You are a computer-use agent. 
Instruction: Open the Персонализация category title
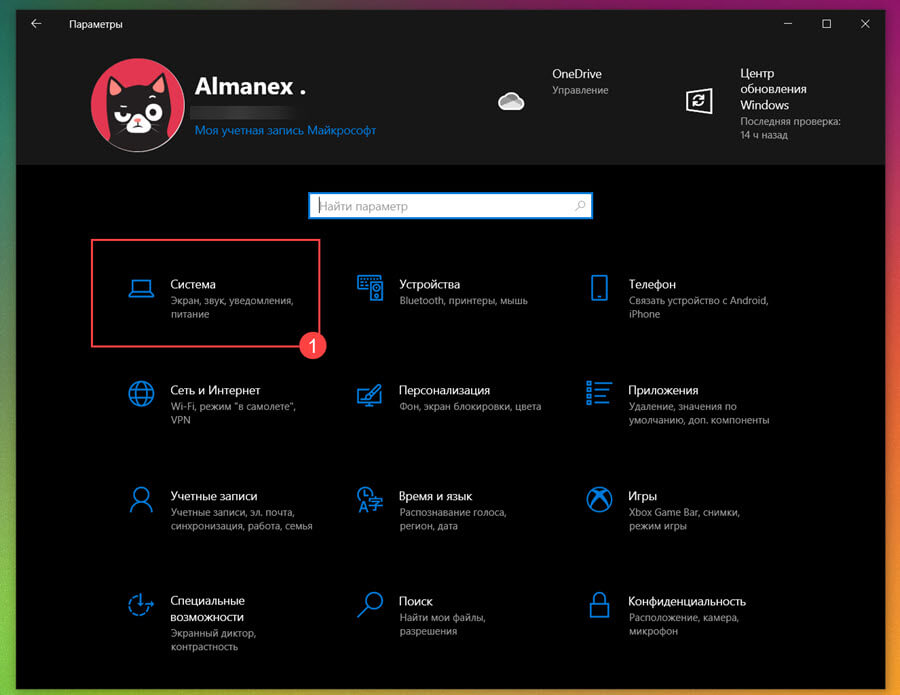(x=444, y=390)
